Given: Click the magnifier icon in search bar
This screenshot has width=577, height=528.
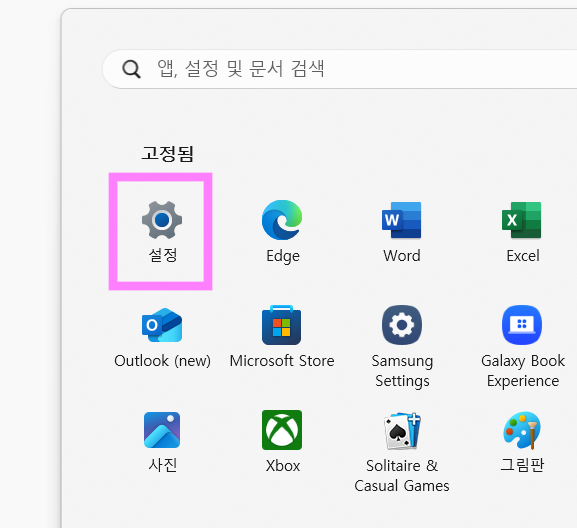Looking at the screenshot, I should pos(131,69).
